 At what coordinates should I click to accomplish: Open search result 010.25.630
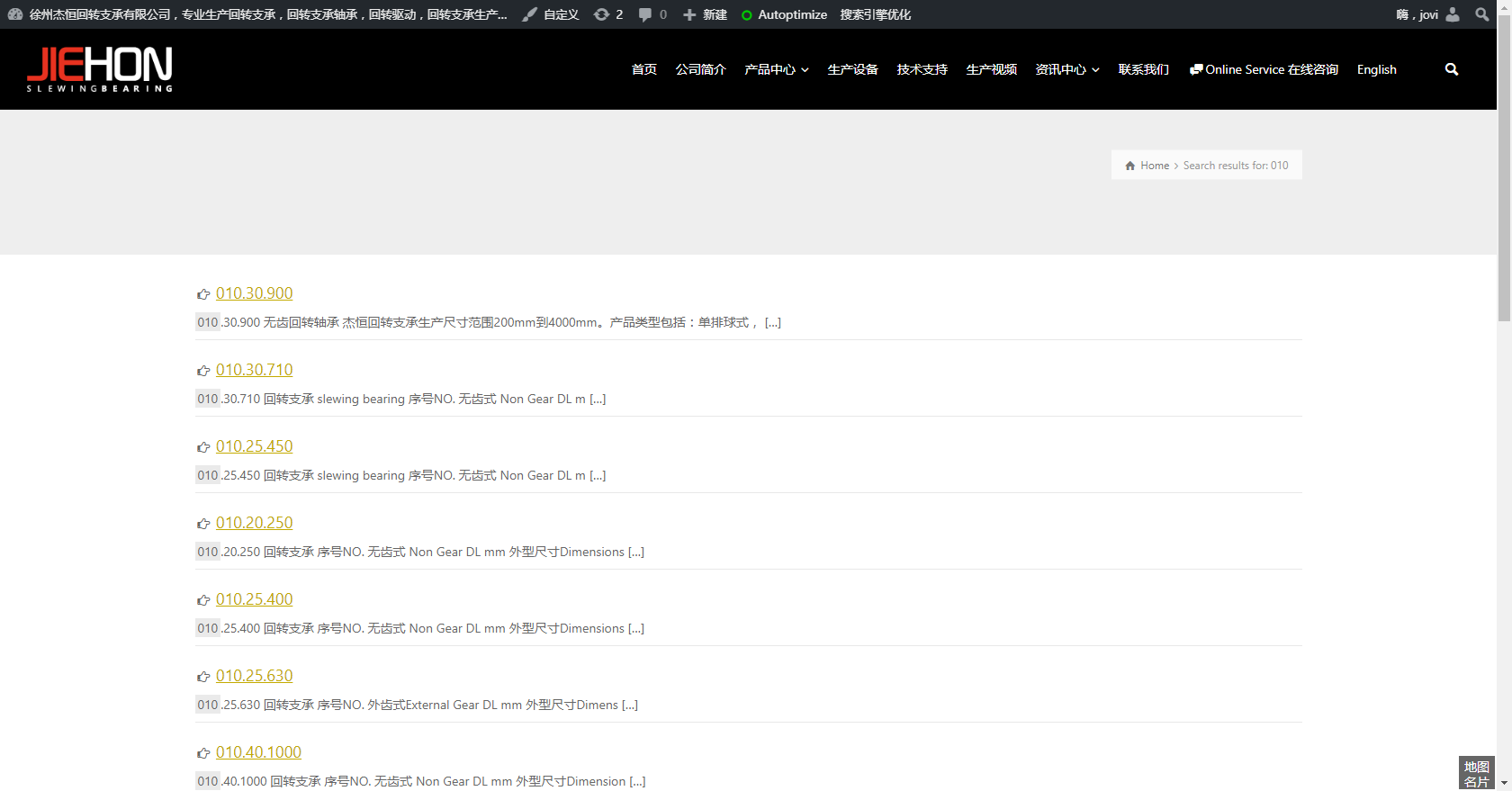[x=254, y=676]
